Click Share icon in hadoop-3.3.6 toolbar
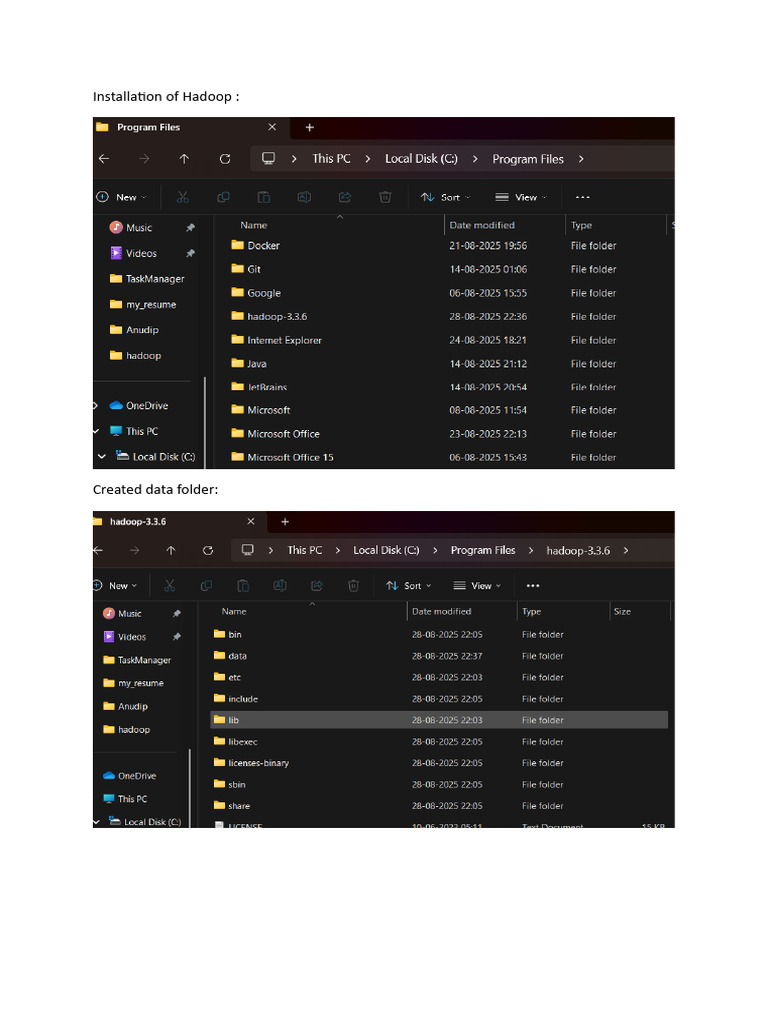The image size is (768, 1024). tap(317, 586)
